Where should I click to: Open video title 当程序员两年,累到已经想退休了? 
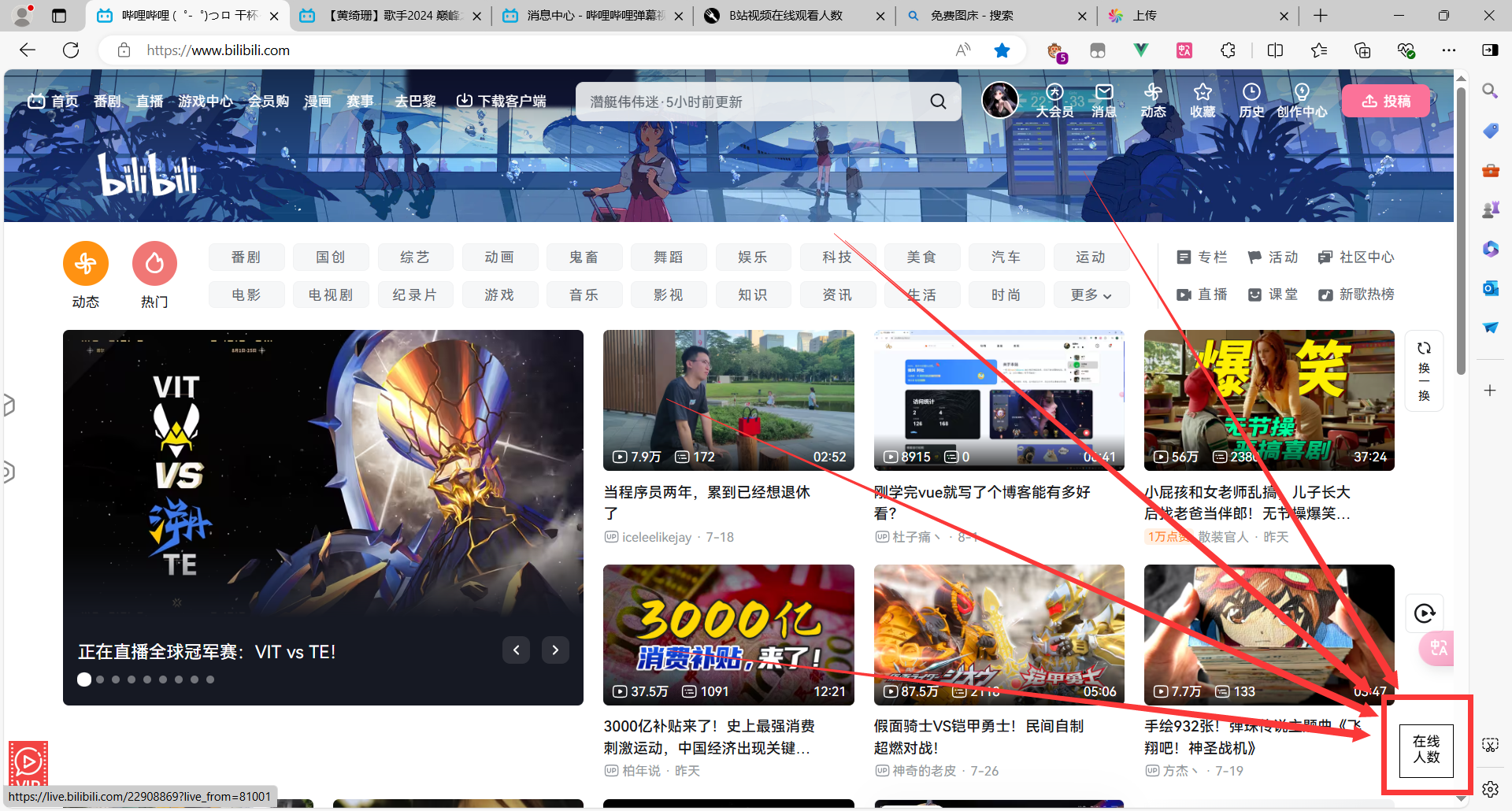pos(706,502)
